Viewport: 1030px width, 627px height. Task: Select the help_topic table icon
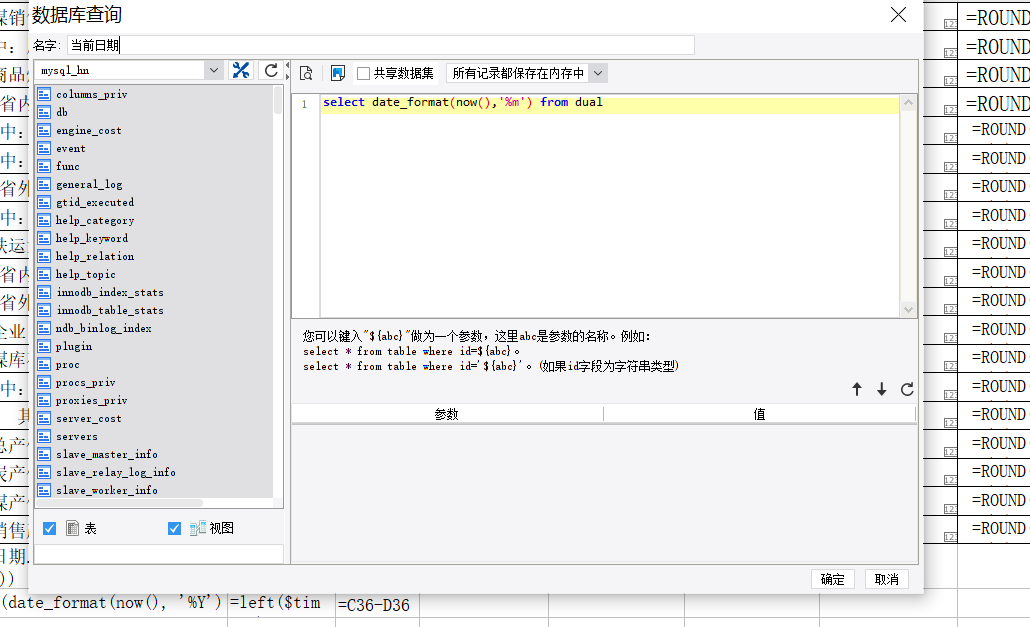click(x=44, y=274)
